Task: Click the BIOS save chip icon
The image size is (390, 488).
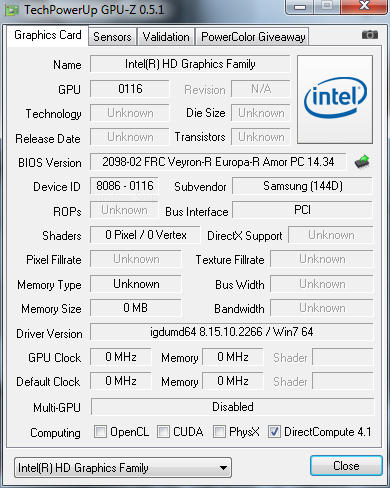Action: coord(362,162)
